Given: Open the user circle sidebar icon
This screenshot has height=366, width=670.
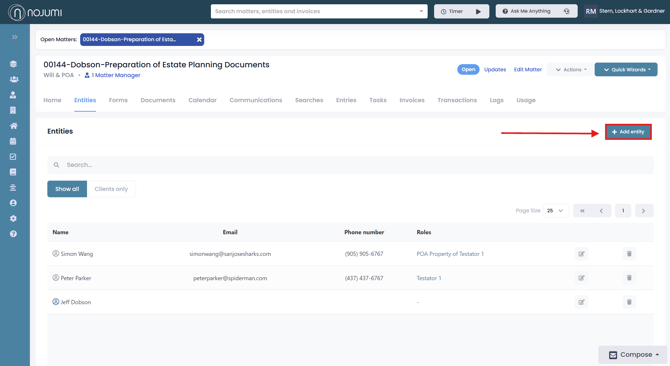Looking at the screenshot, I should [13, 203].
